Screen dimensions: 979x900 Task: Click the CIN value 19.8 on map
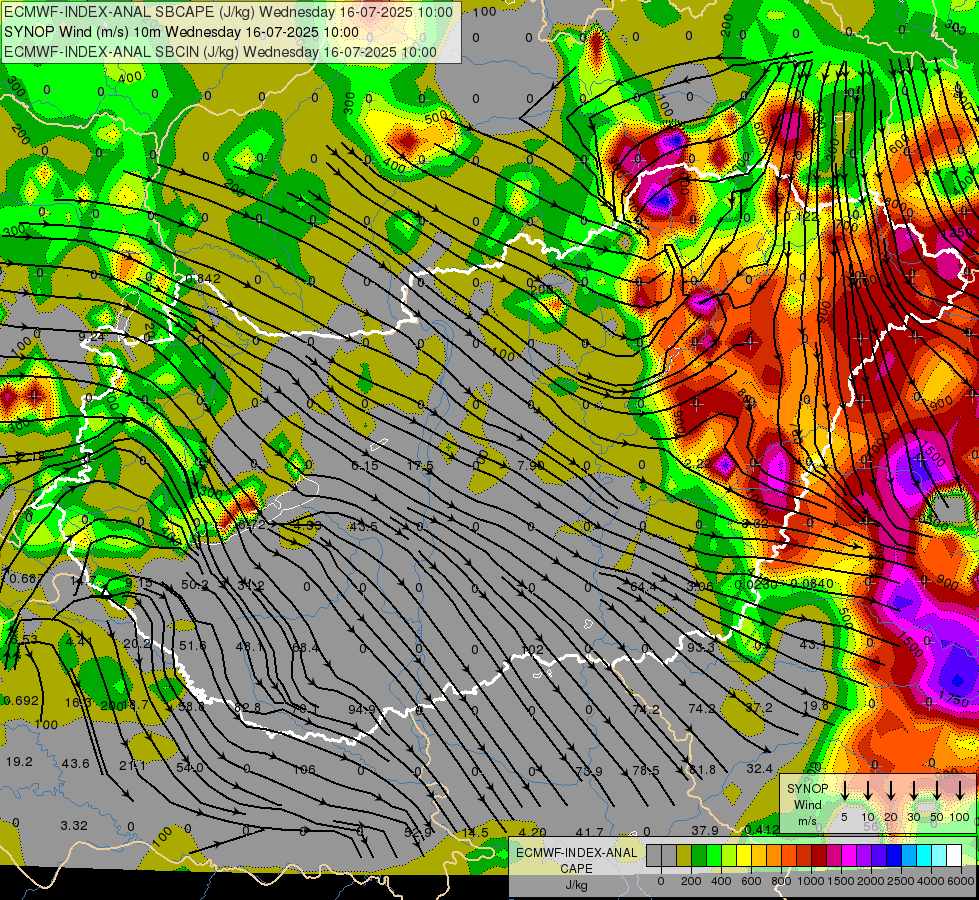(815, 706)
